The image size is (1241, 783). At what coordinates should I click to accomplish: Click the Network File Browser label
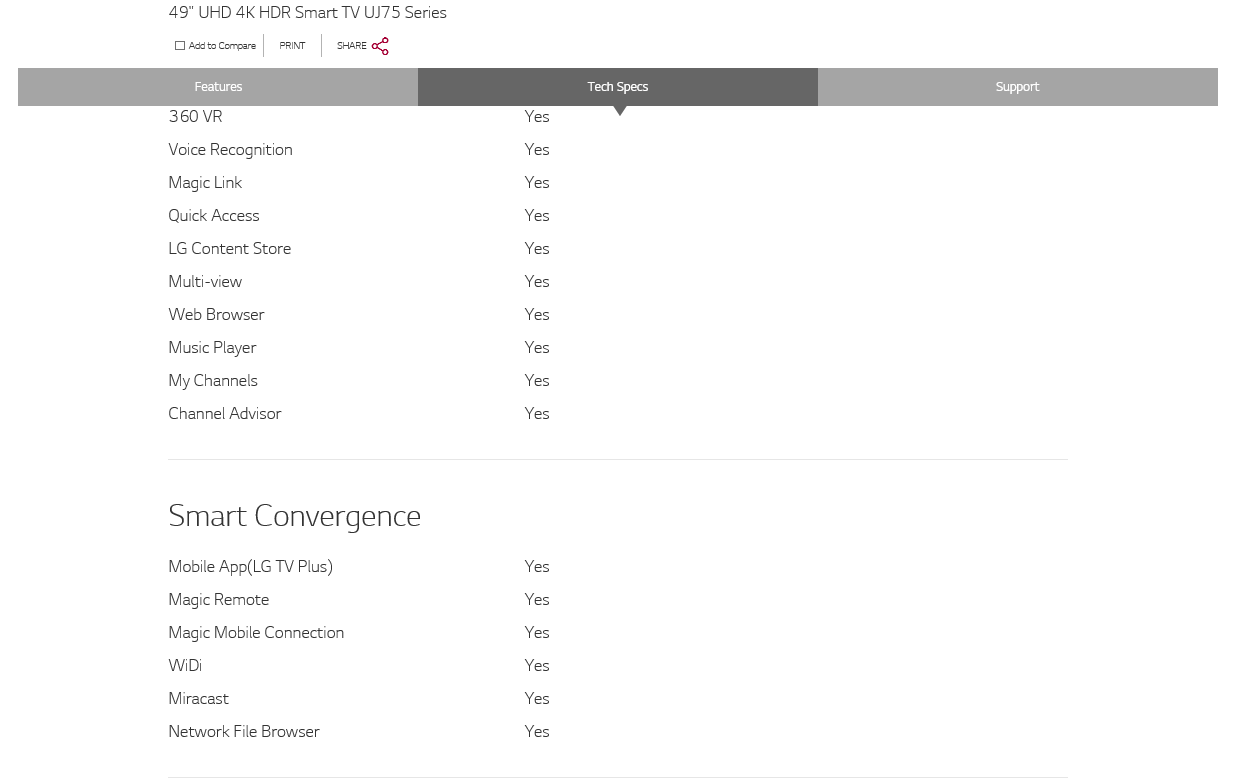243,732
